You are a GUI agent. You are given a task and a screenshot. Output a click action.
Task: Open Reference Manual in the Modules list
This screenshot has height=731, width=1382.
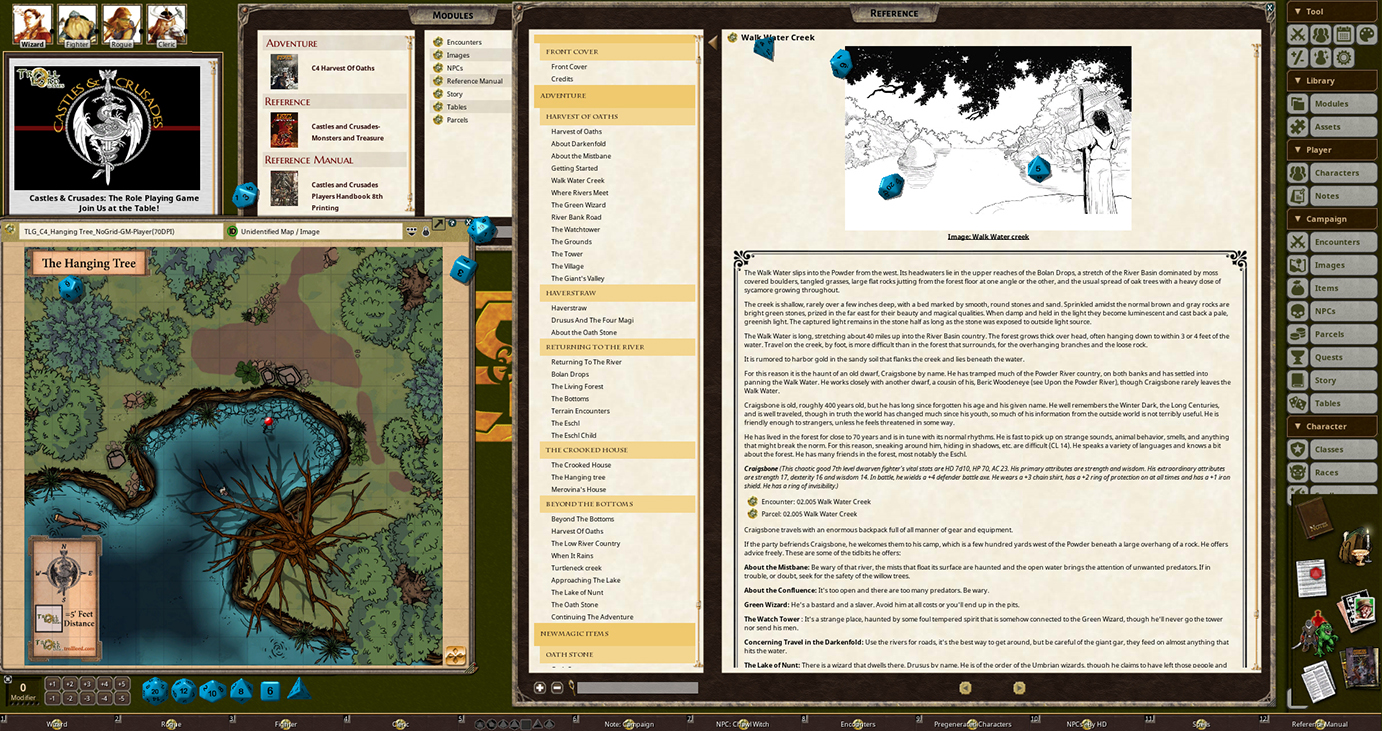coord(474,81)
